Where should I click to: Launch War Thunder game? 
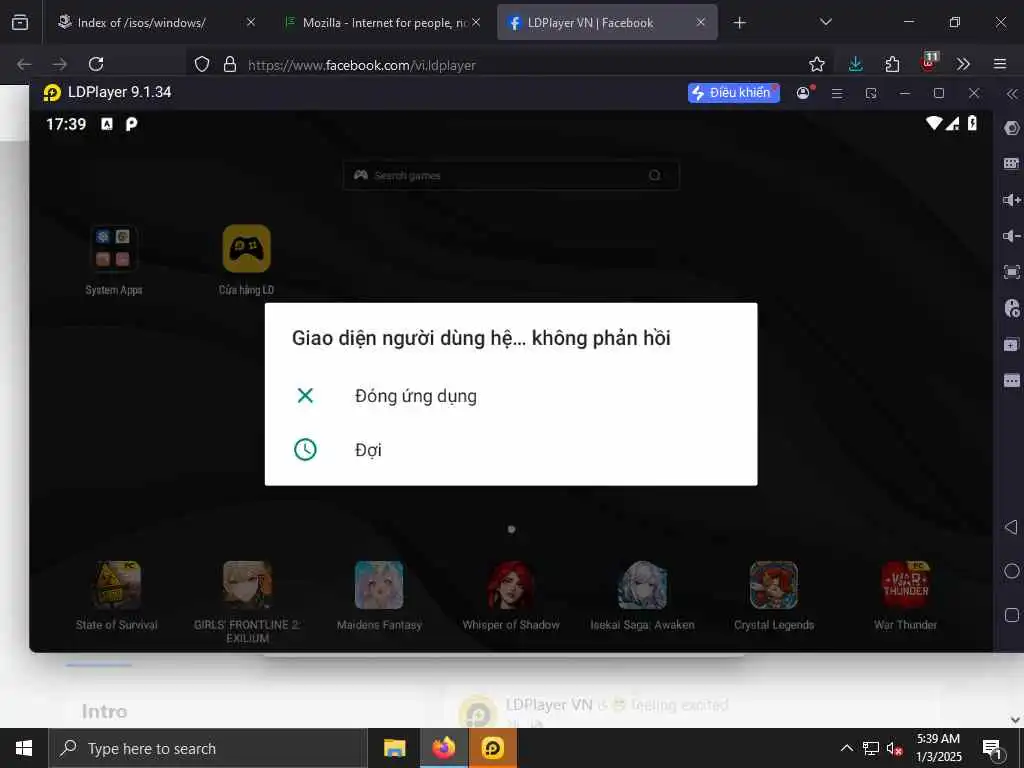pos(906,596)
